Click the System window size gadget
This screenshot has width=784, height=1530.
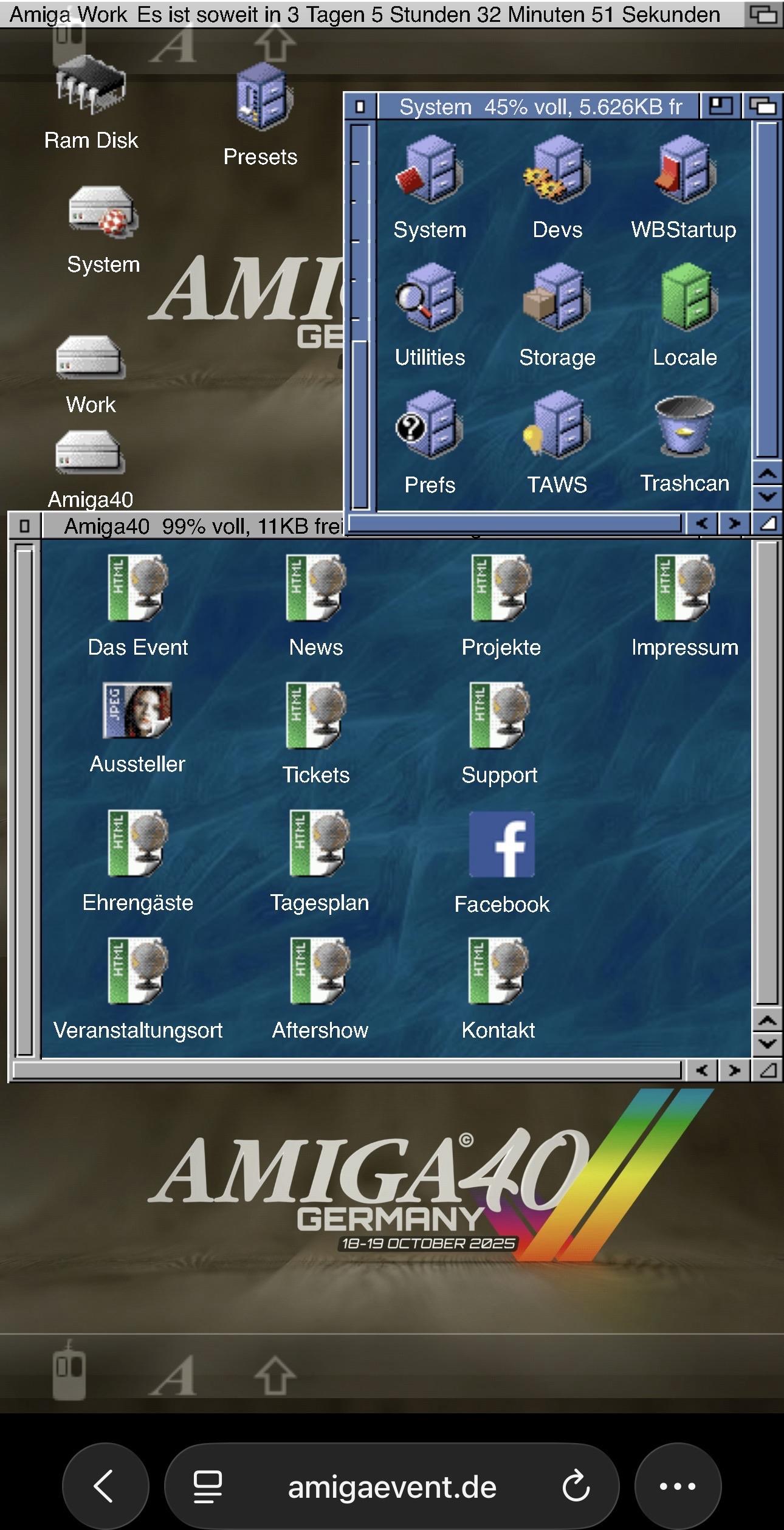(768, 523)
